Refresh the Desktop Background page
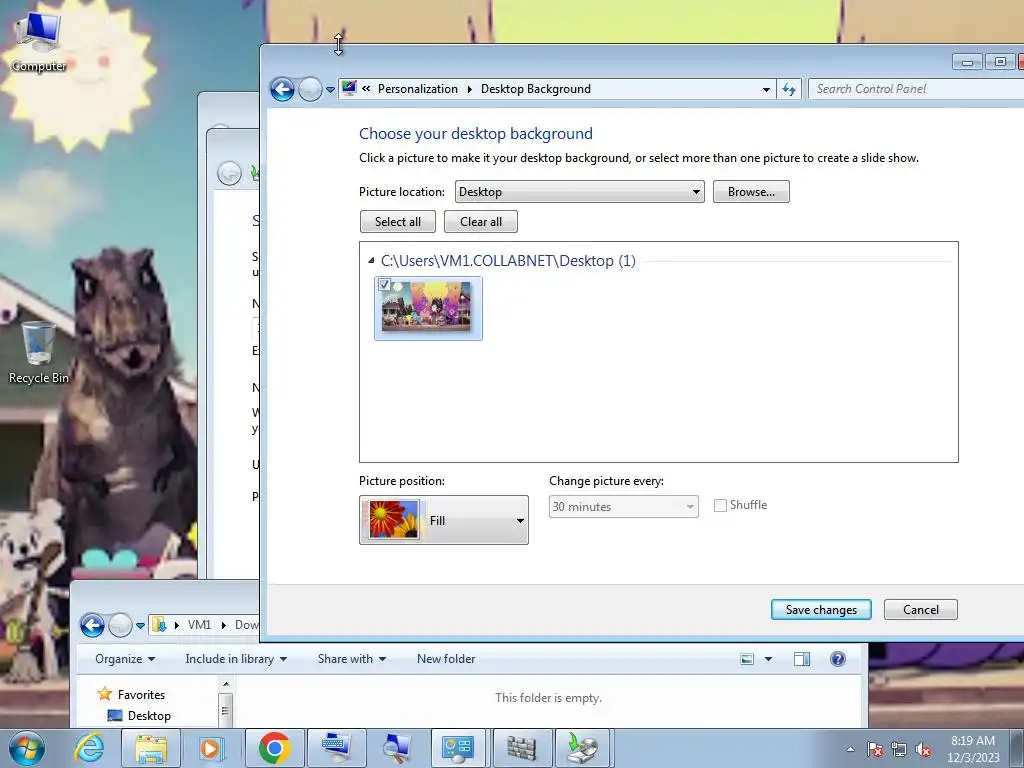1024x768 pixels. pyautogui.click(x=789, y=89)
